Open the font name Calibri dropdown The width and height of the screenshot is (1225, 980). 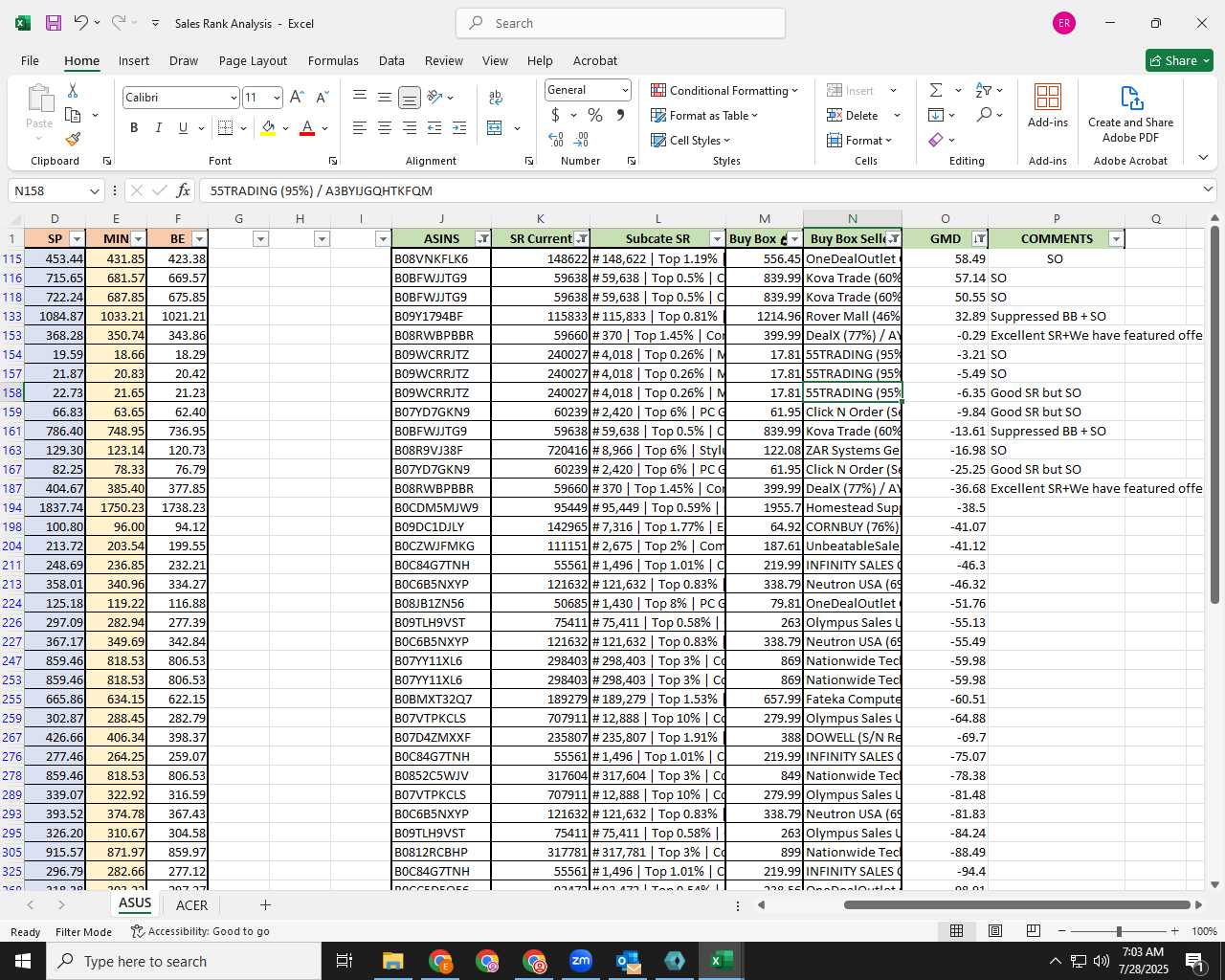pyautogui.click(x=233, y=98)
